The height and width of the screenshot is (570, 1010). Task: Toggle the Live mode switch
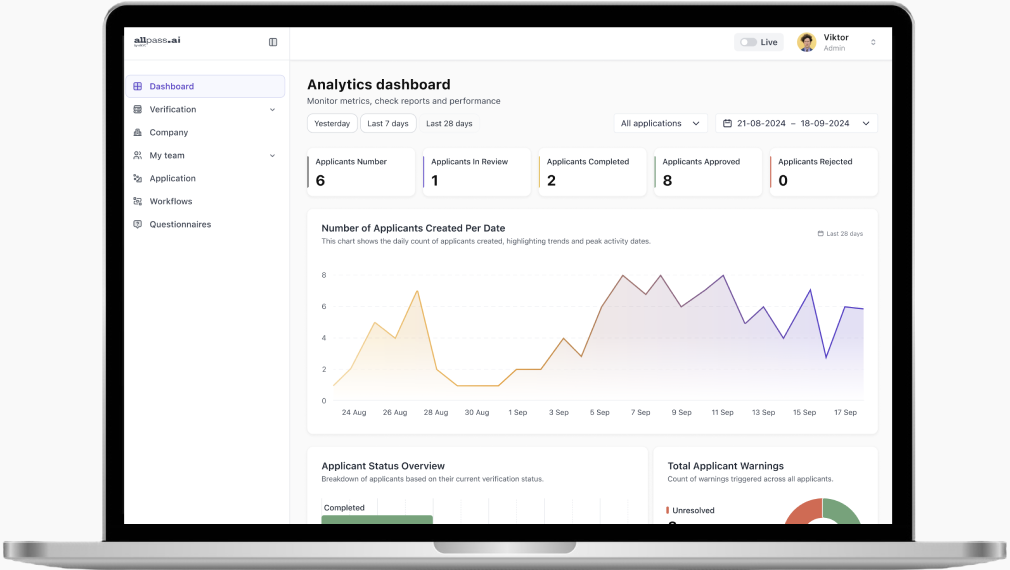coord(748,42)
